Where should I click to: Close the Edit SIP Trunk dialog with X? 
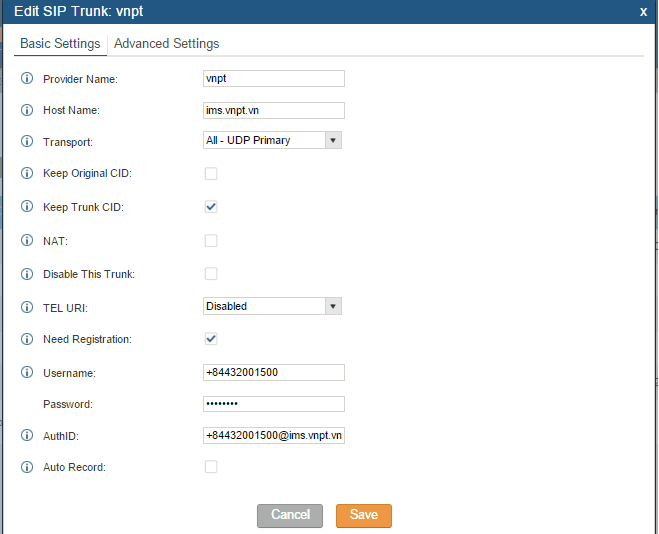click(643, 12)
